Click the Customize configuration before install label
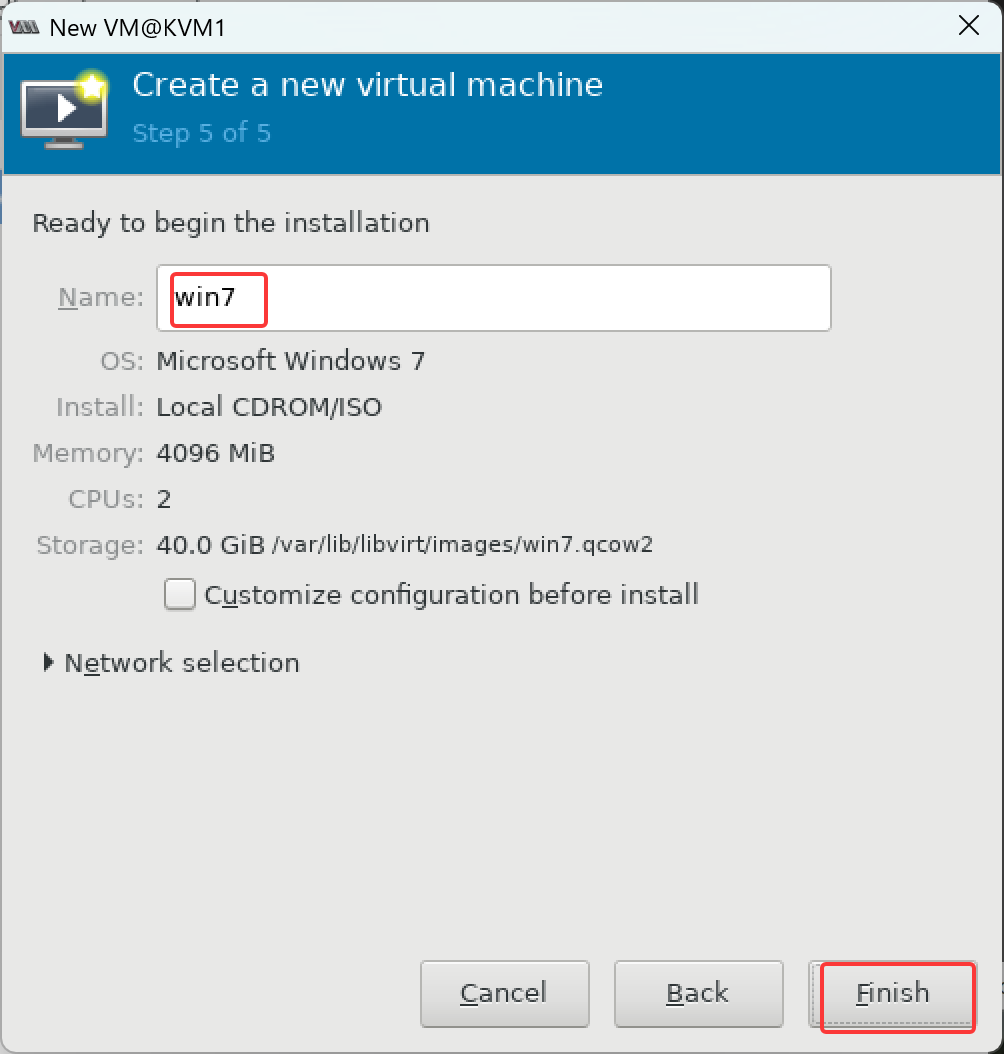 (452, 595)
